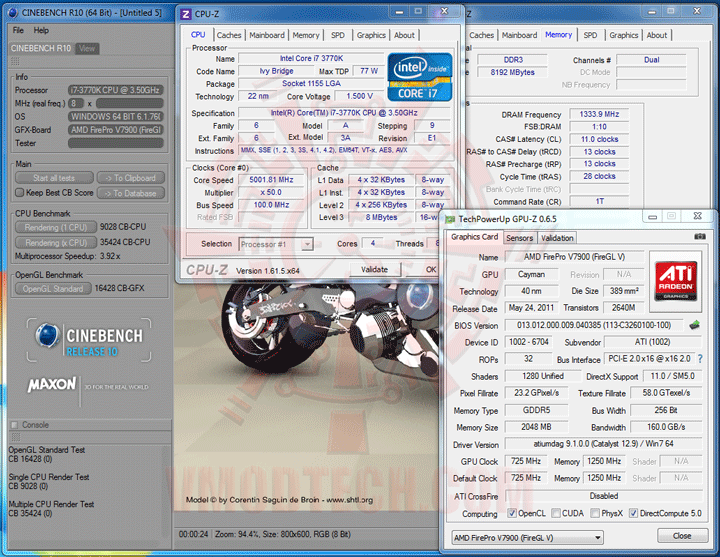Screen dimensions: 720x557
Task: Click the Start all tests button
Action: click(x=54, y=178)
